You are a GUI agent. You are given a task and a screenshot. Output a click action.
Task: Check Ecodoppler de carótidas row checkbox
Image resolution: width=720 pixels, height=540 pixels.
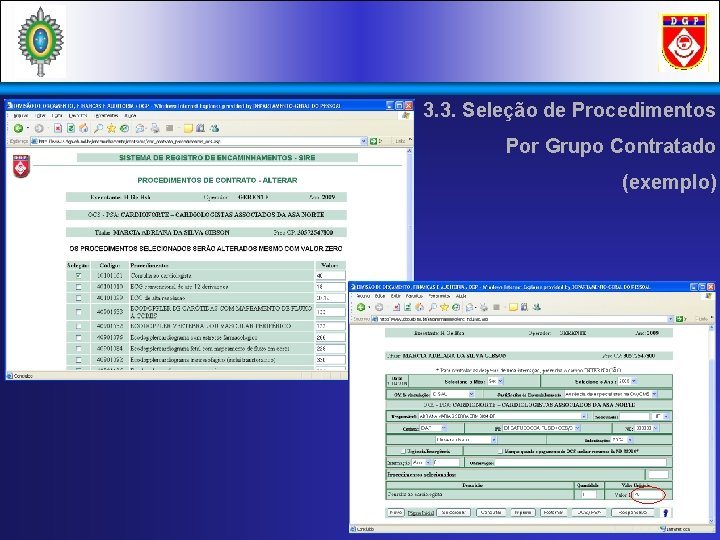pyautogui.click(x=79, y=312)
